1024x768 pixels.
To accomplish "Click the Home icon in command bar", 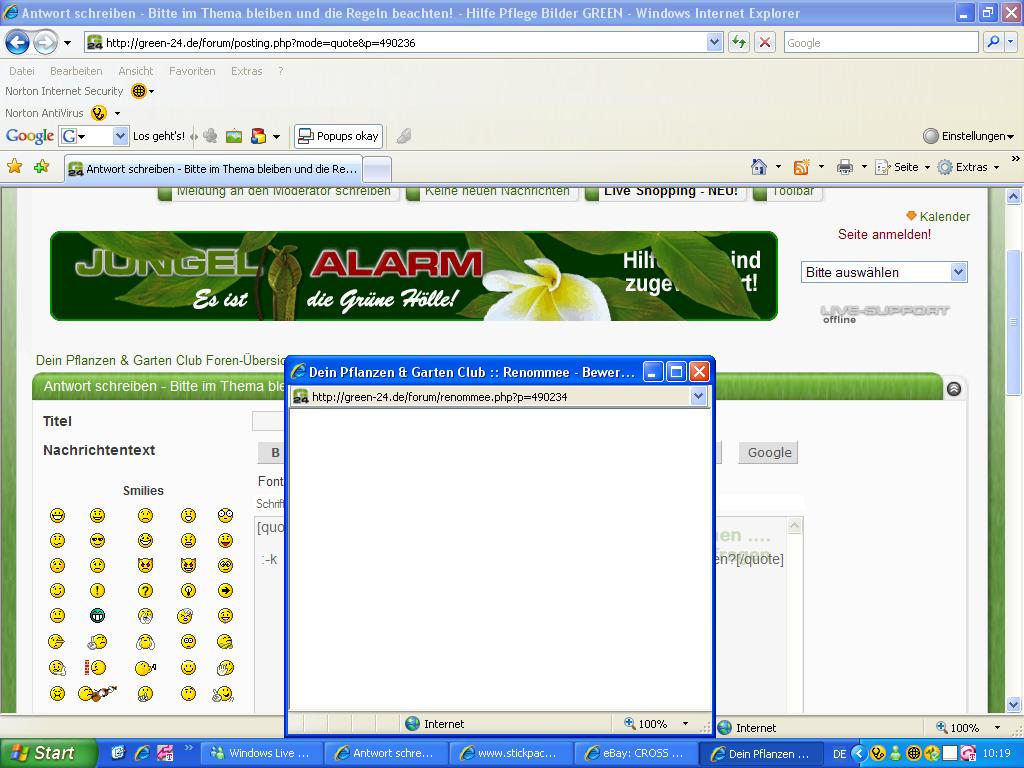I will [x=759, y=167].
